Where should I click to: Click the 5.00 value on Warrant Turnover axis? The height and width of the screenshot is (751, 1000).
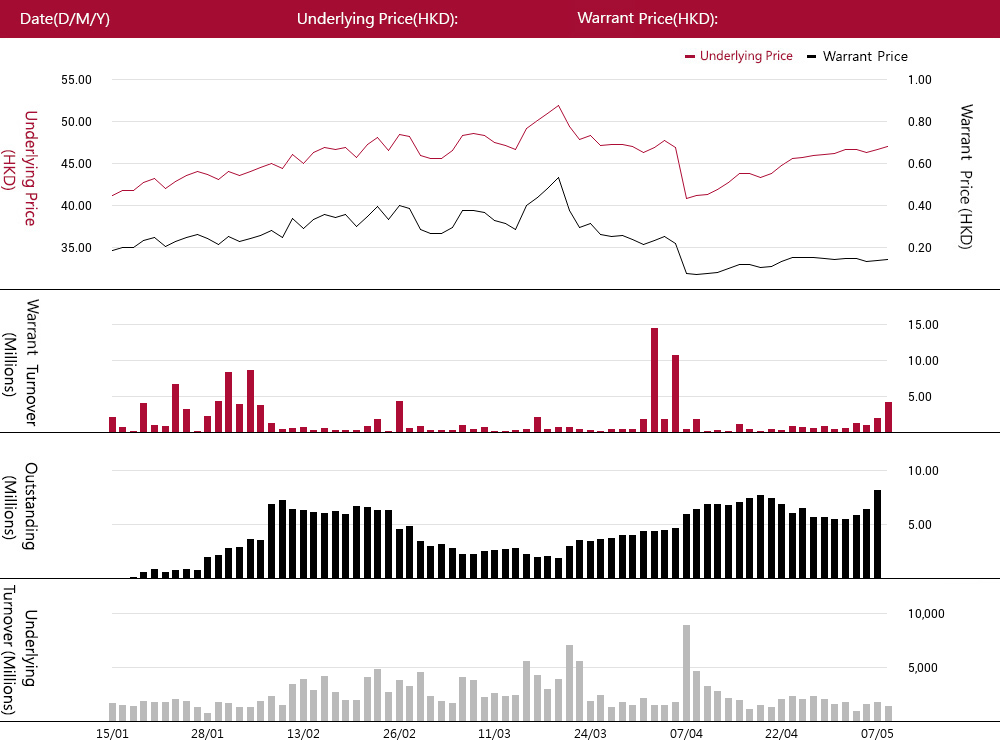point(920,397)
